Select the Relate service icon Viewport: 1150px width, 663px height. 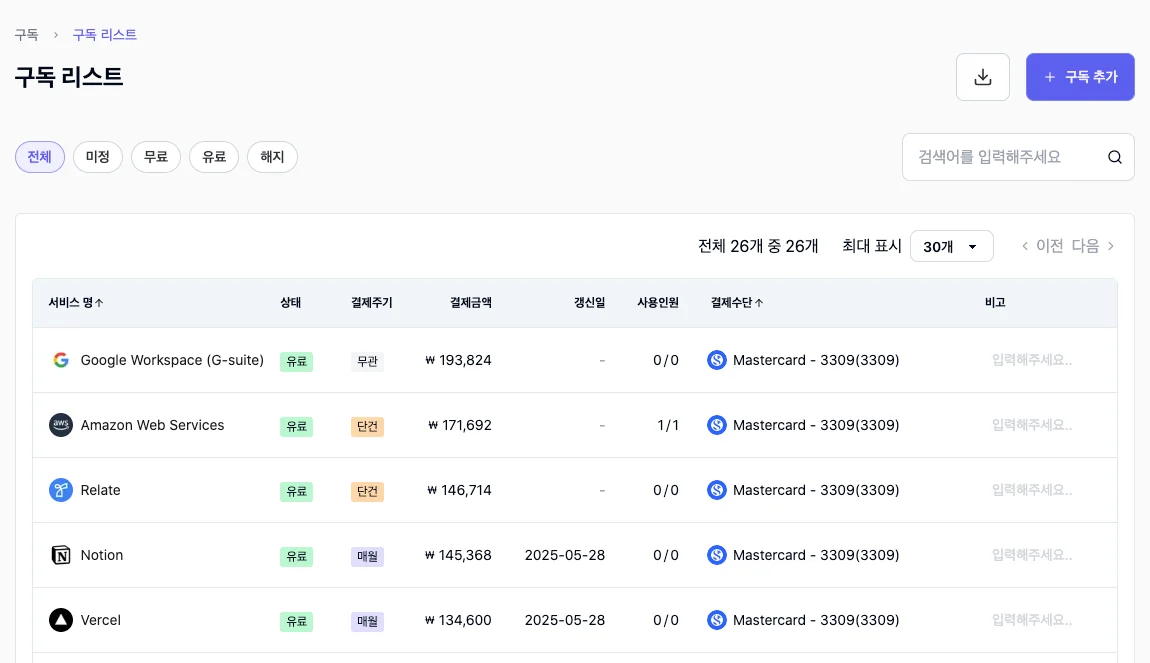click(61, 490)
